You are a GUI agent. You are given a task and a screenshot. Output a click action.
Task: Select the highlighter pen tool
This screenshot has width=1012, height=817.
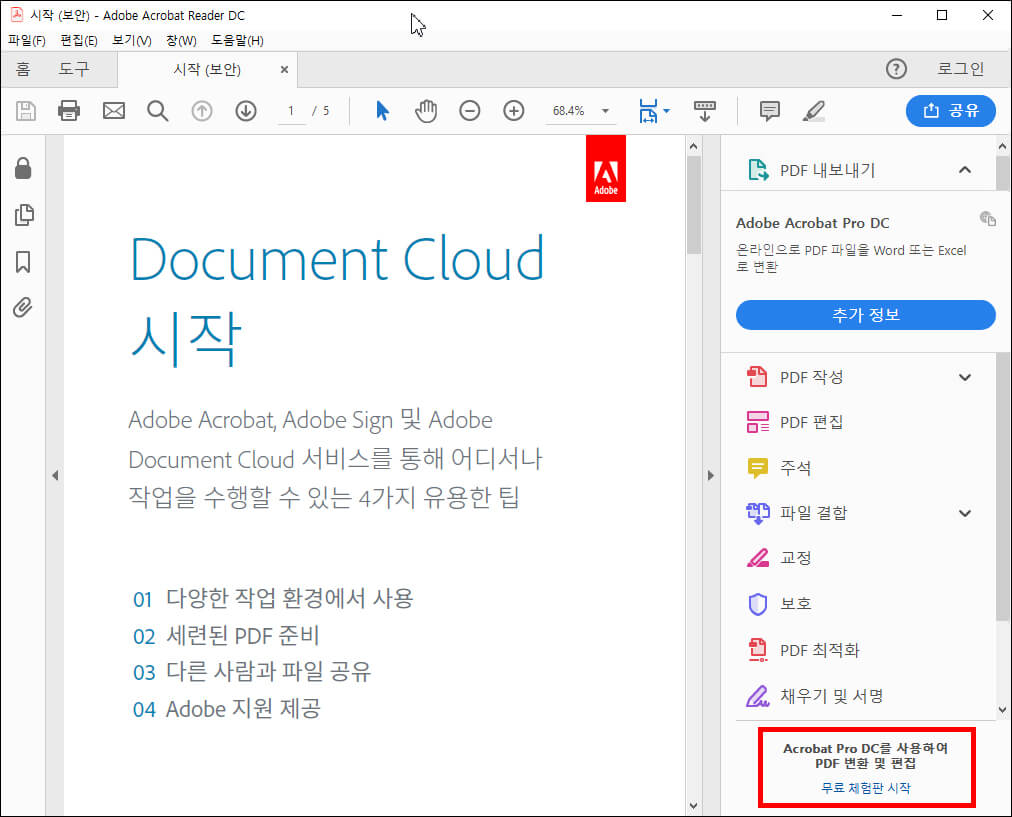(x=814, y=111)
